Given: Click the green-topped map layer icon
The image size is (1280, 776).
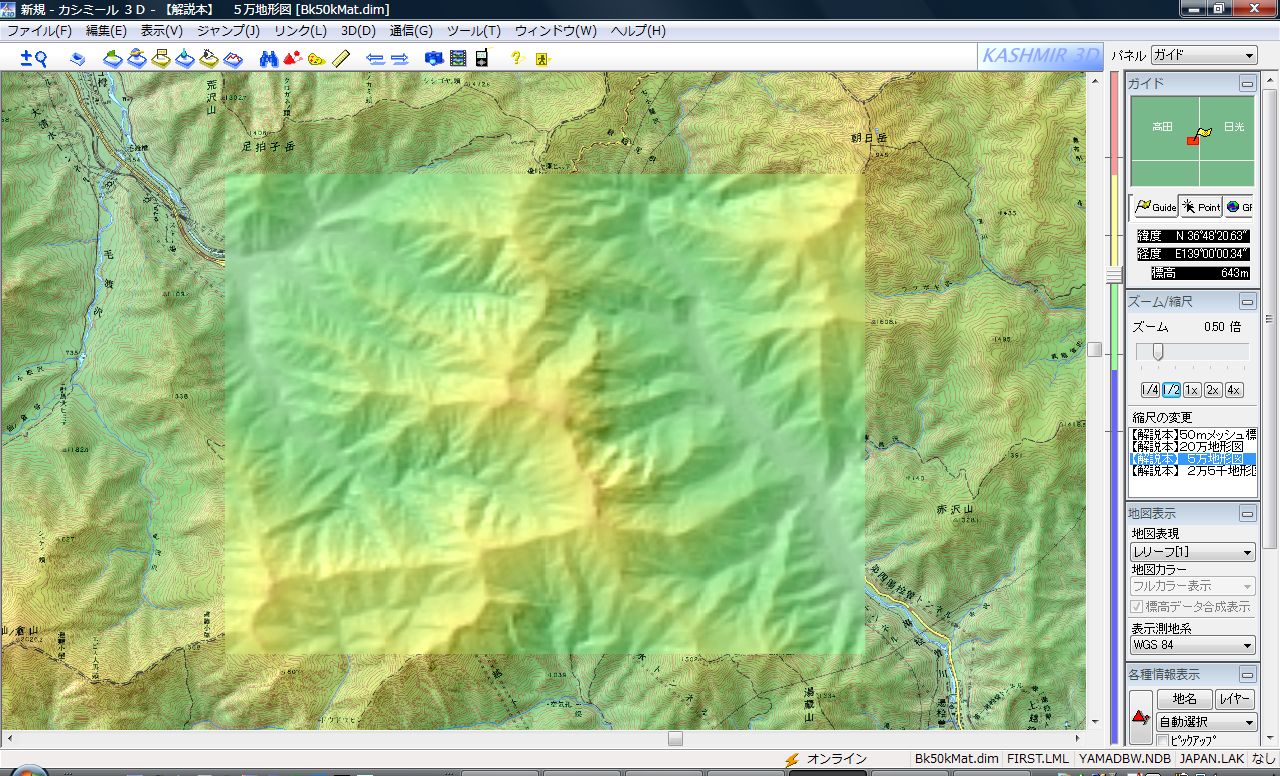Looking at the screenshot, I should coord(113,58).
